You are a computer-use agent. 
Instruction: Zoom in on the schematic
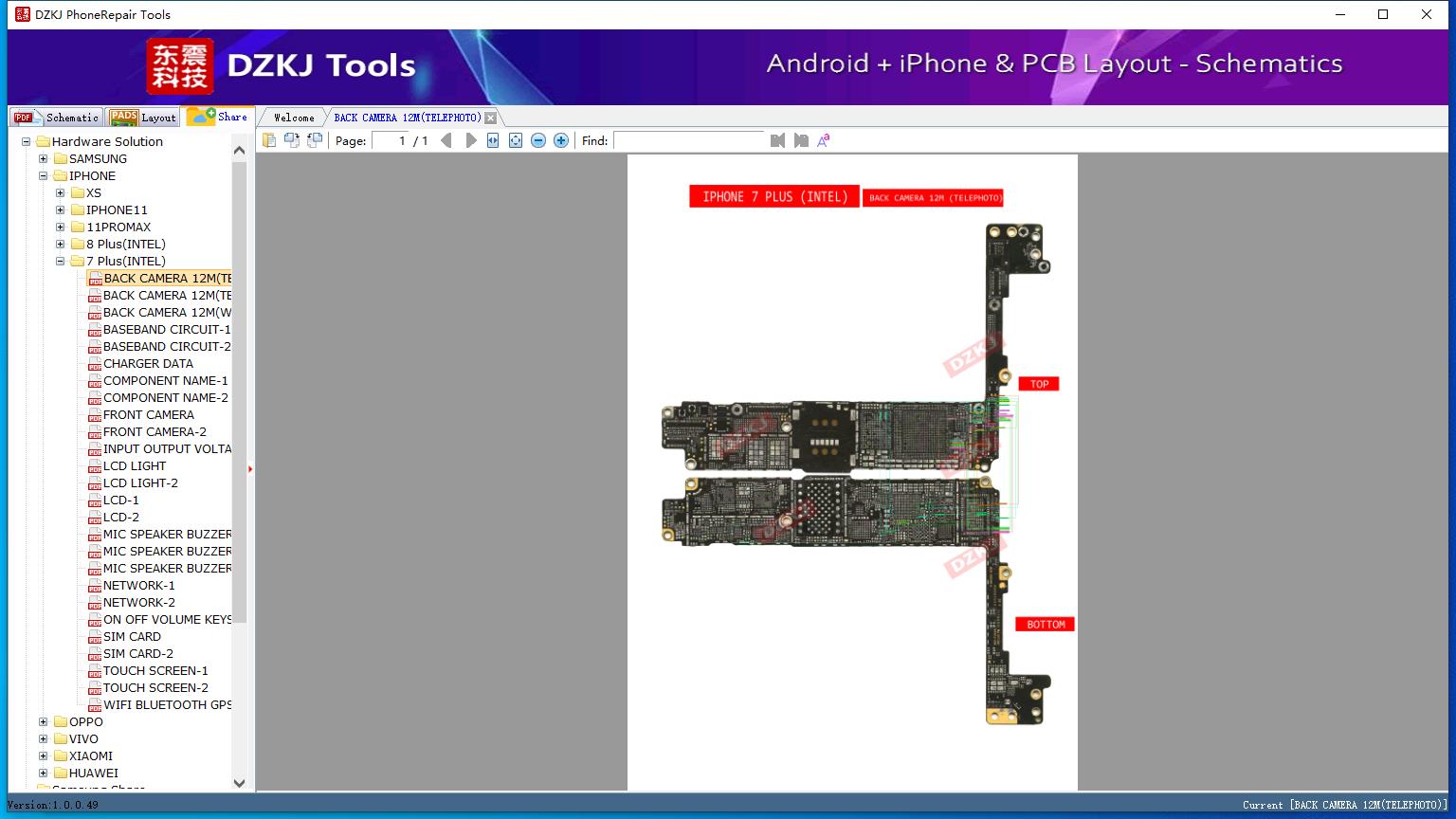[x=561, y=140]
